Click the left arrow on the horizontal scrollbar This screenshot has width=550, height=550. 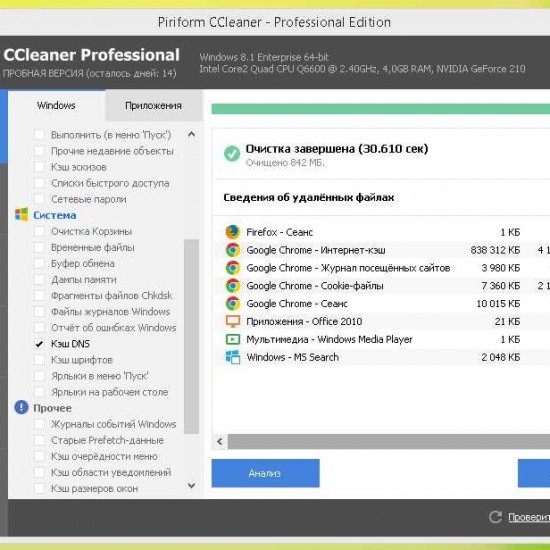coord(220,441)
